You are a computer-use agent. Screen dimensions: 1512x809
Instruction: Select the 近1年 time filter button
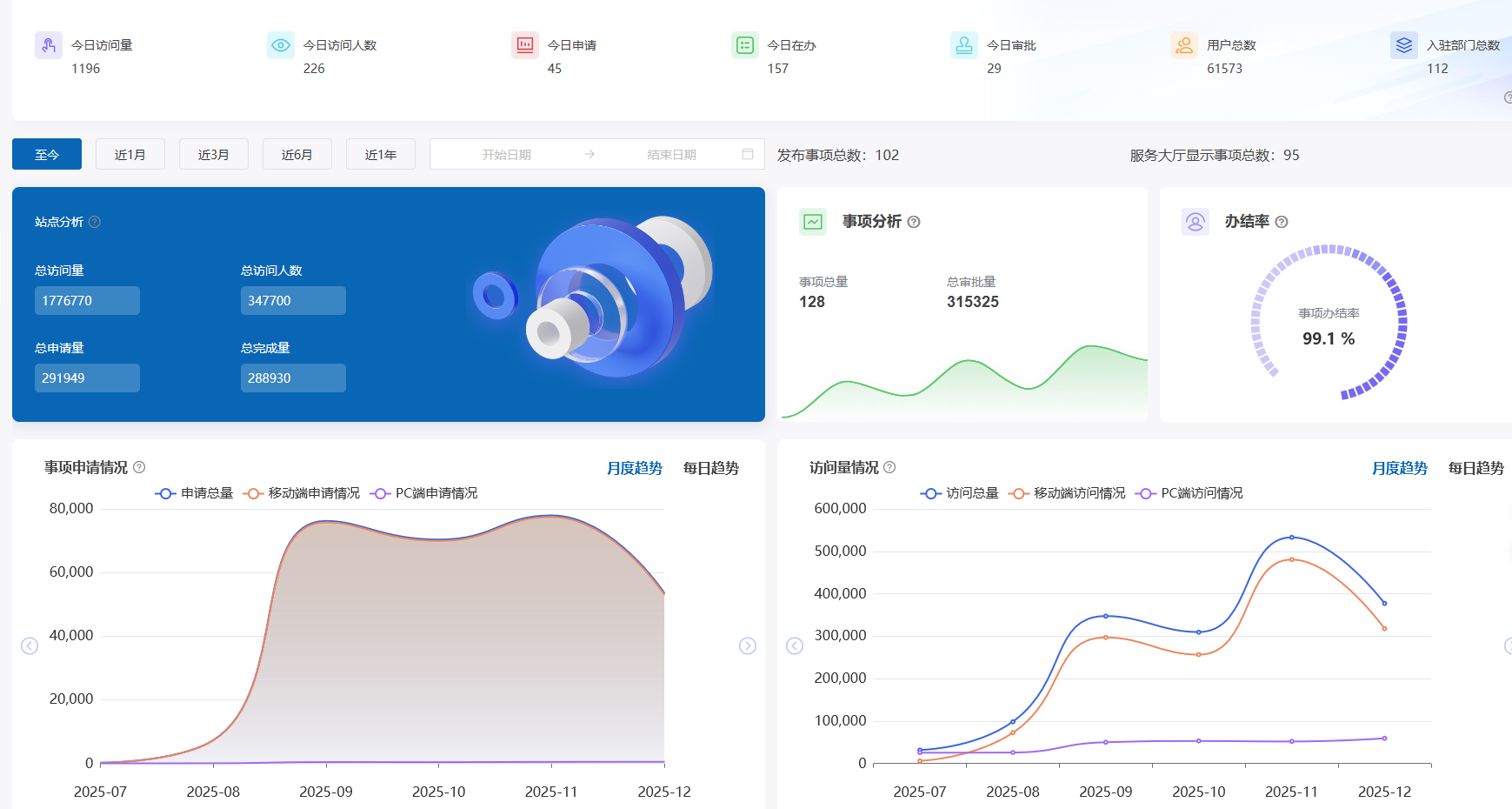tap(381, 154)
